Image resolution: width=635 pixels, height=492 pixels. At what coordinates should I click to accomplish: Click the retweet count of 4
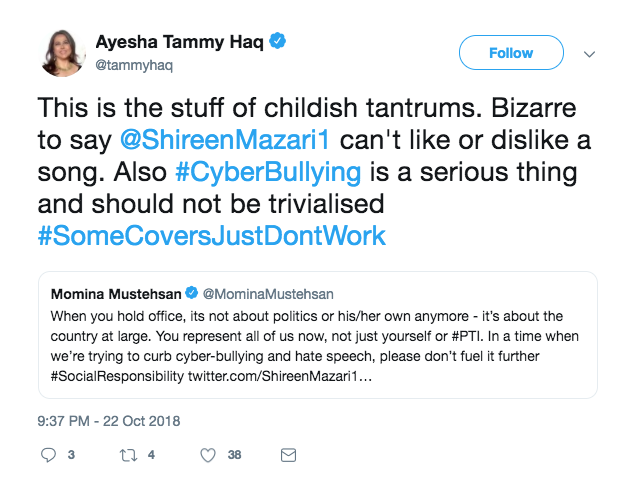150,455
